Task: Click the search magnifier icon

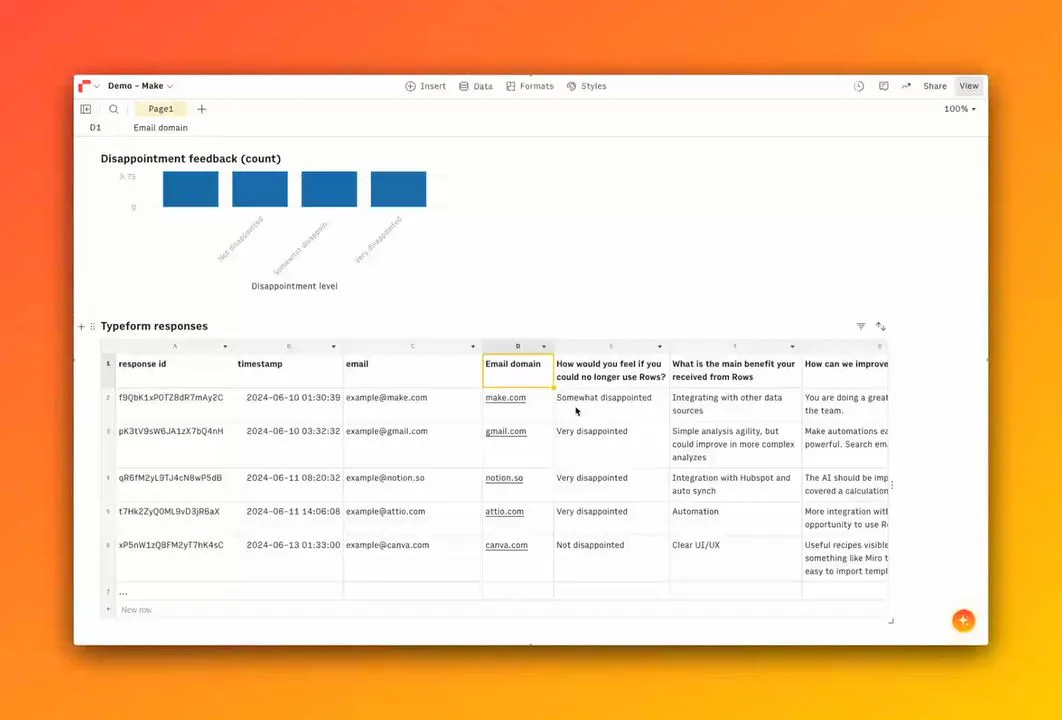Action: click(114, 109)
